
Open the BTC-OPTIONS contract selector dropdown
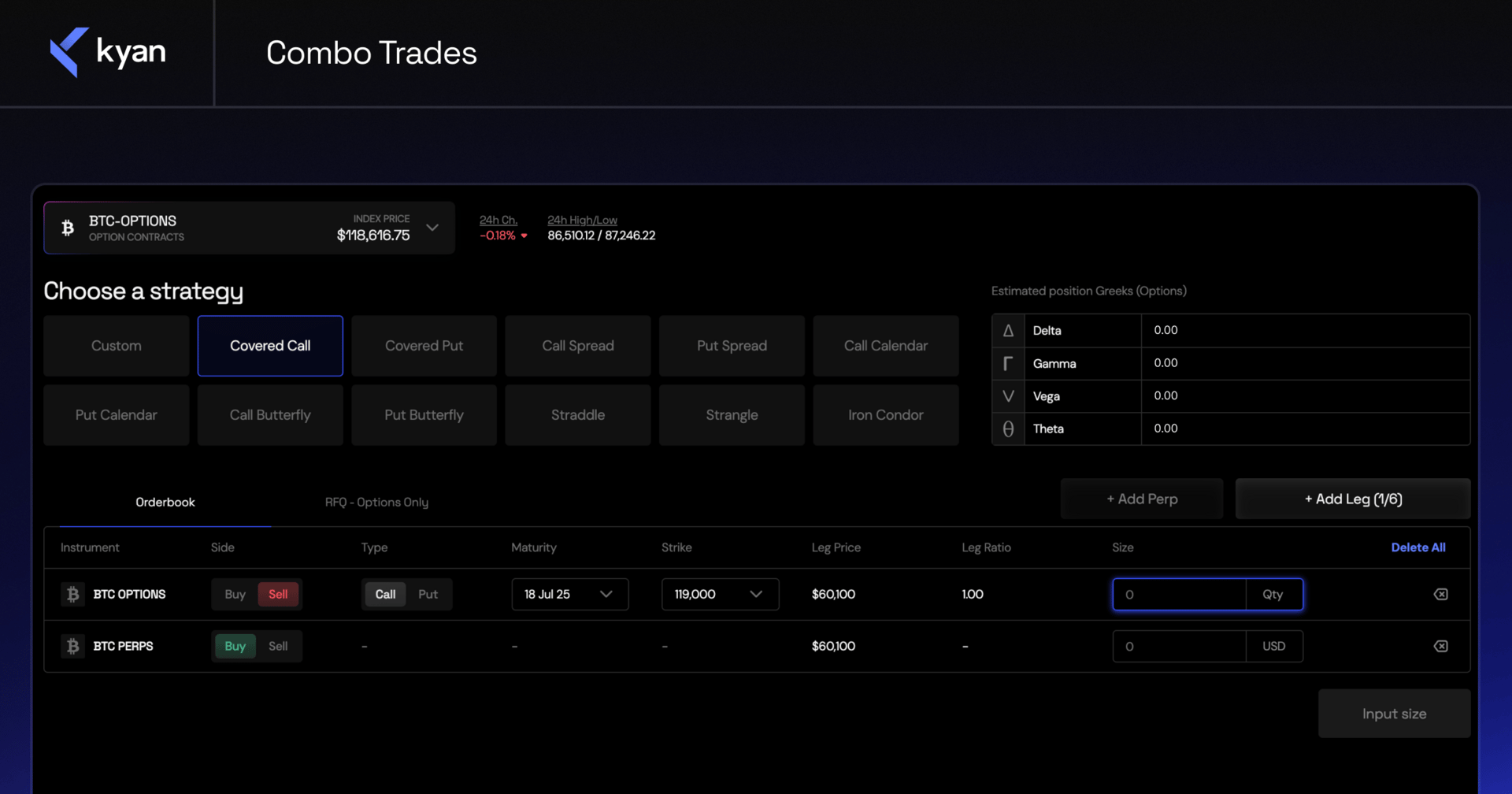pos(249,228)
